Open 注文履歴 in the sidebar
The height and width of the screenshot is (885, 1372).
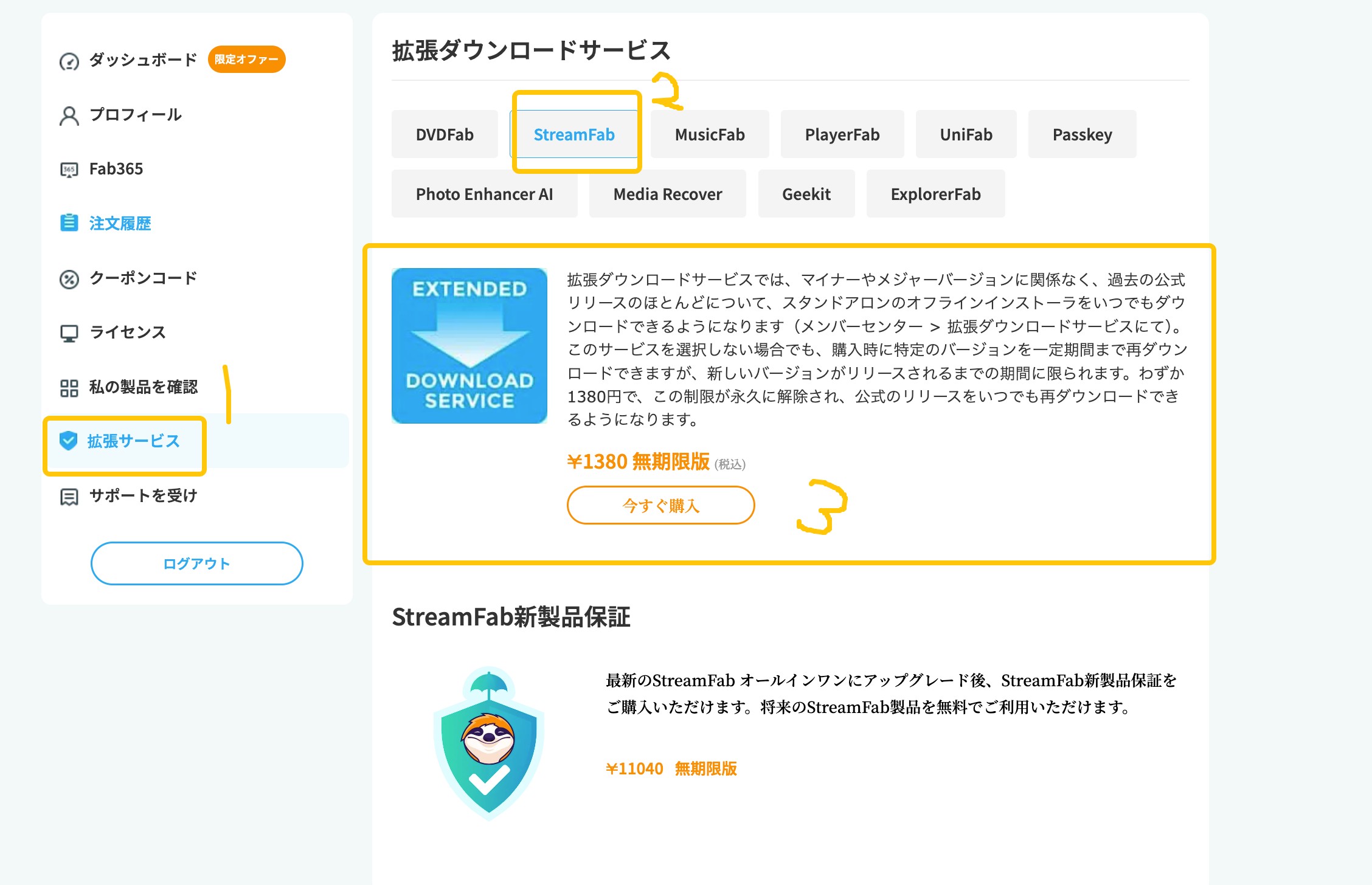[x=120, y=224]
